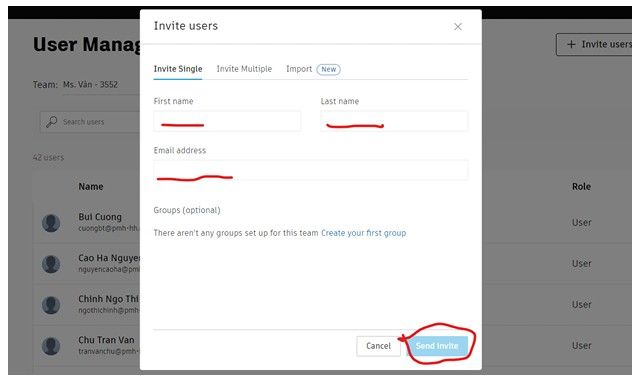Viewport: 641px width, 385px height.
Task: Click Invite users button in background page
Action: 595,45
